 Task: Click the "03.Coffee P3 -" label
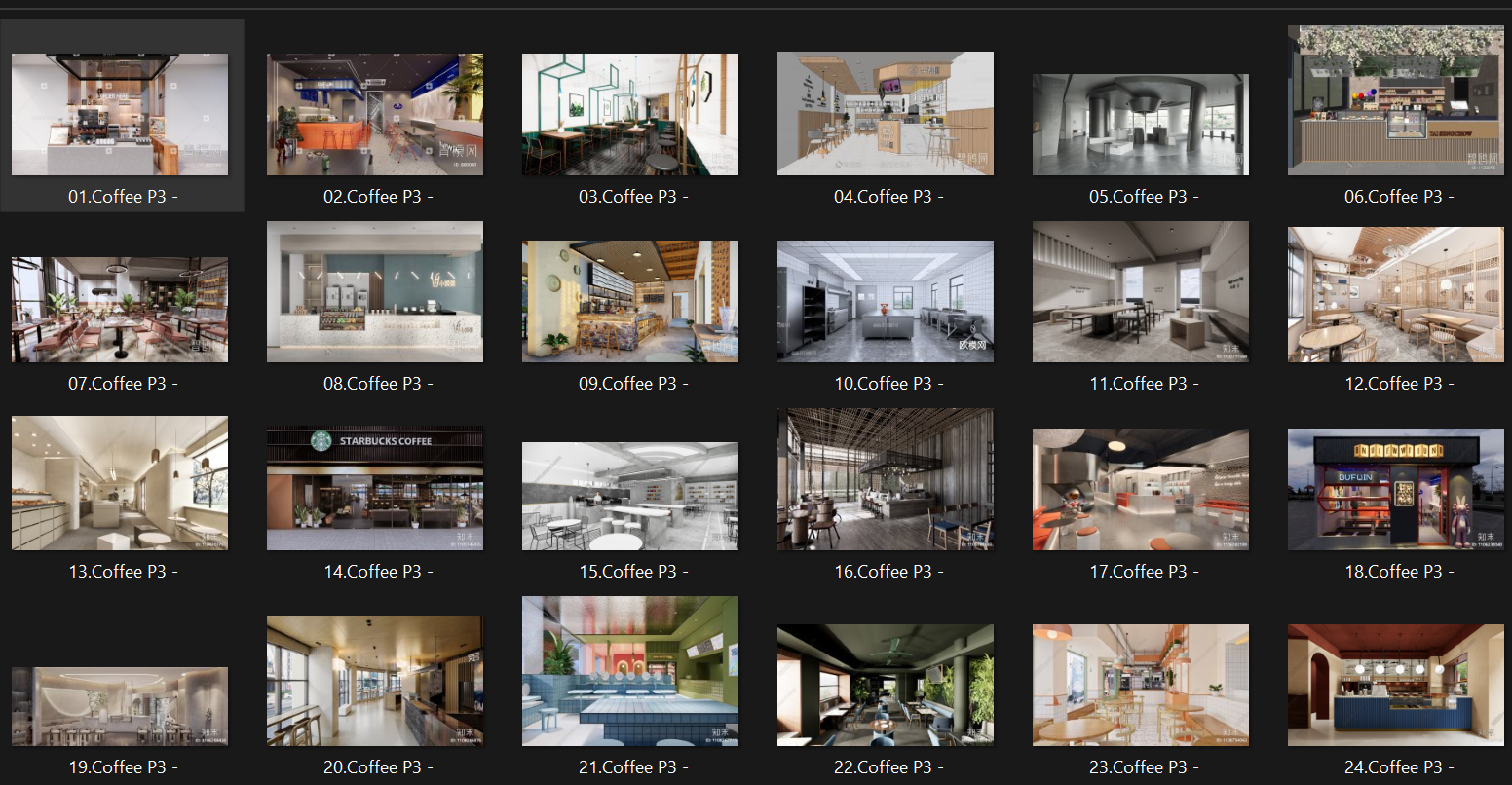click(633, 197)
